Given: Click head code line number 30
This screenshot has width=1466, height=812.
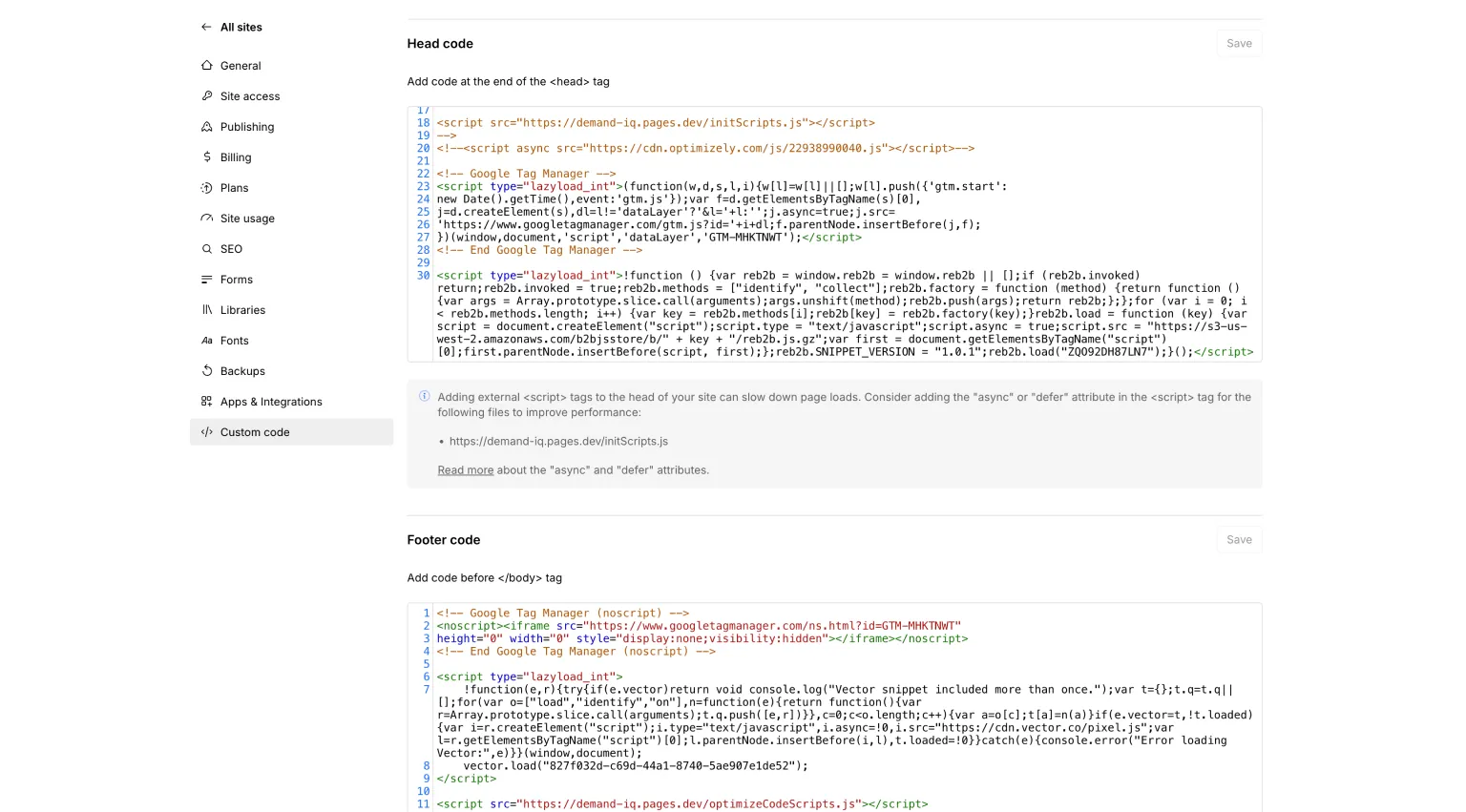Looking at the screenshot, I should (x=423, y=275).
